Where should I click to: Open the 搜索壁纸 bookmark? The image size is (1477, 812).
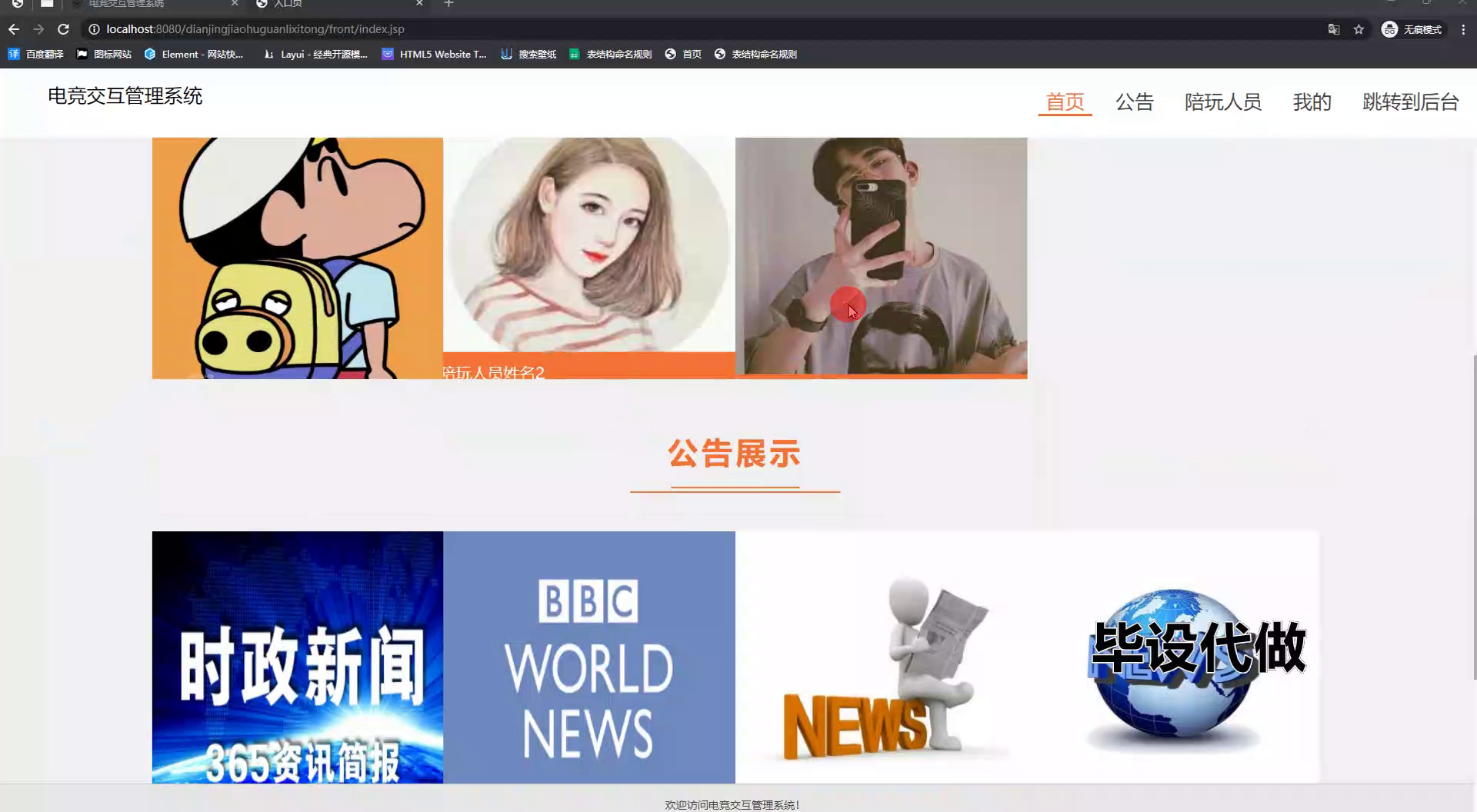pyautogui.click(x=528, y=54)
